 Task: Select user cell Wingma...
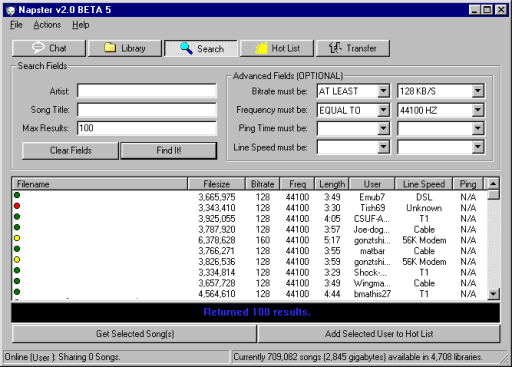[372, 283]
